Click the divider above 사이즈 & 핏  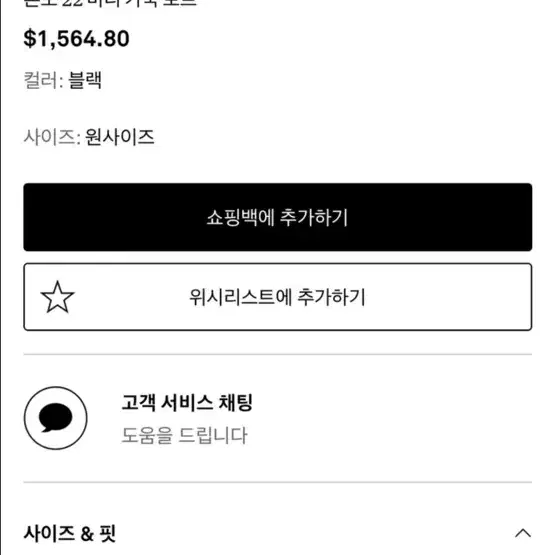coord(278,482)
